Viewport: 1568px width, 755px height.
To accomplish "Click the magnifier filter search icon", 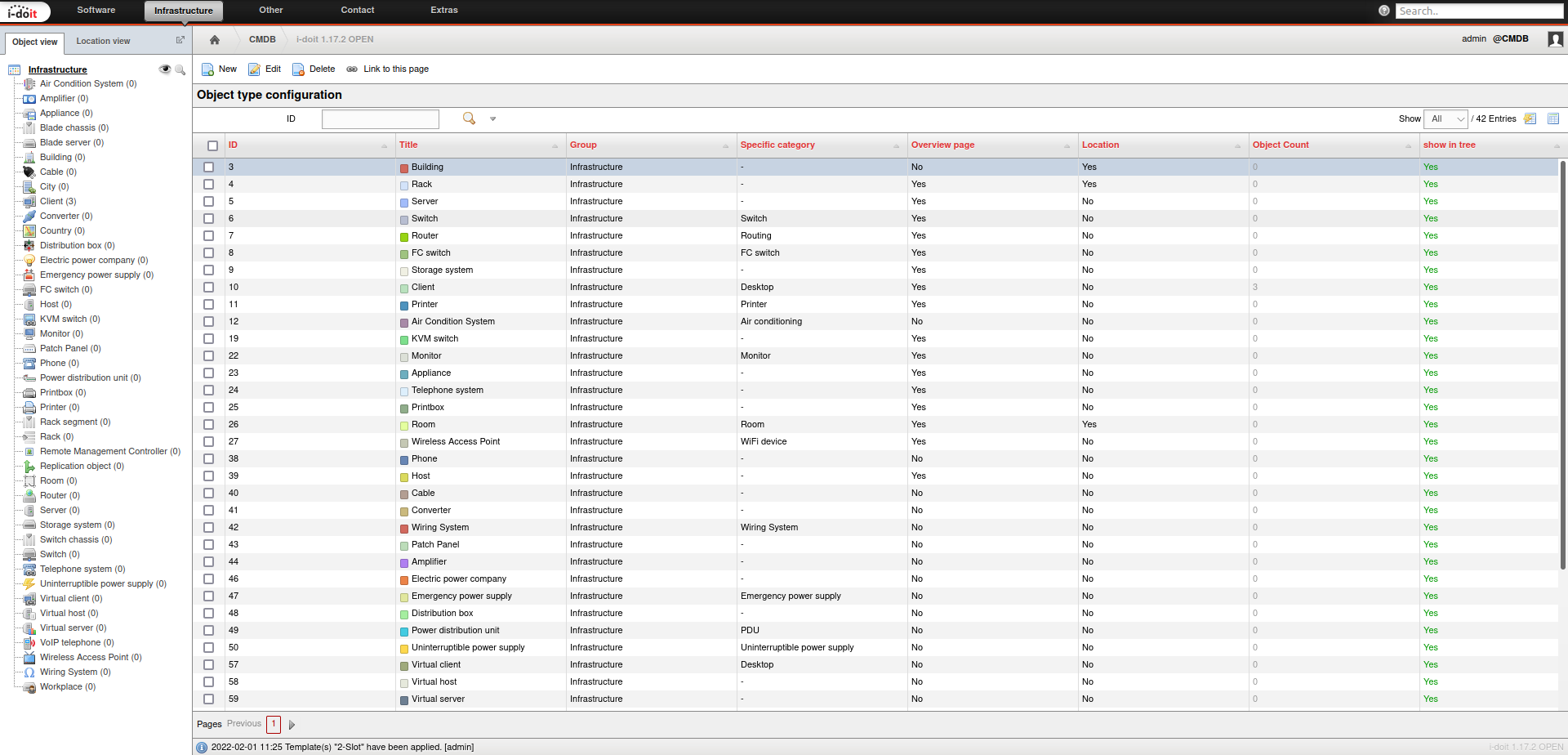I will [469, 118].
